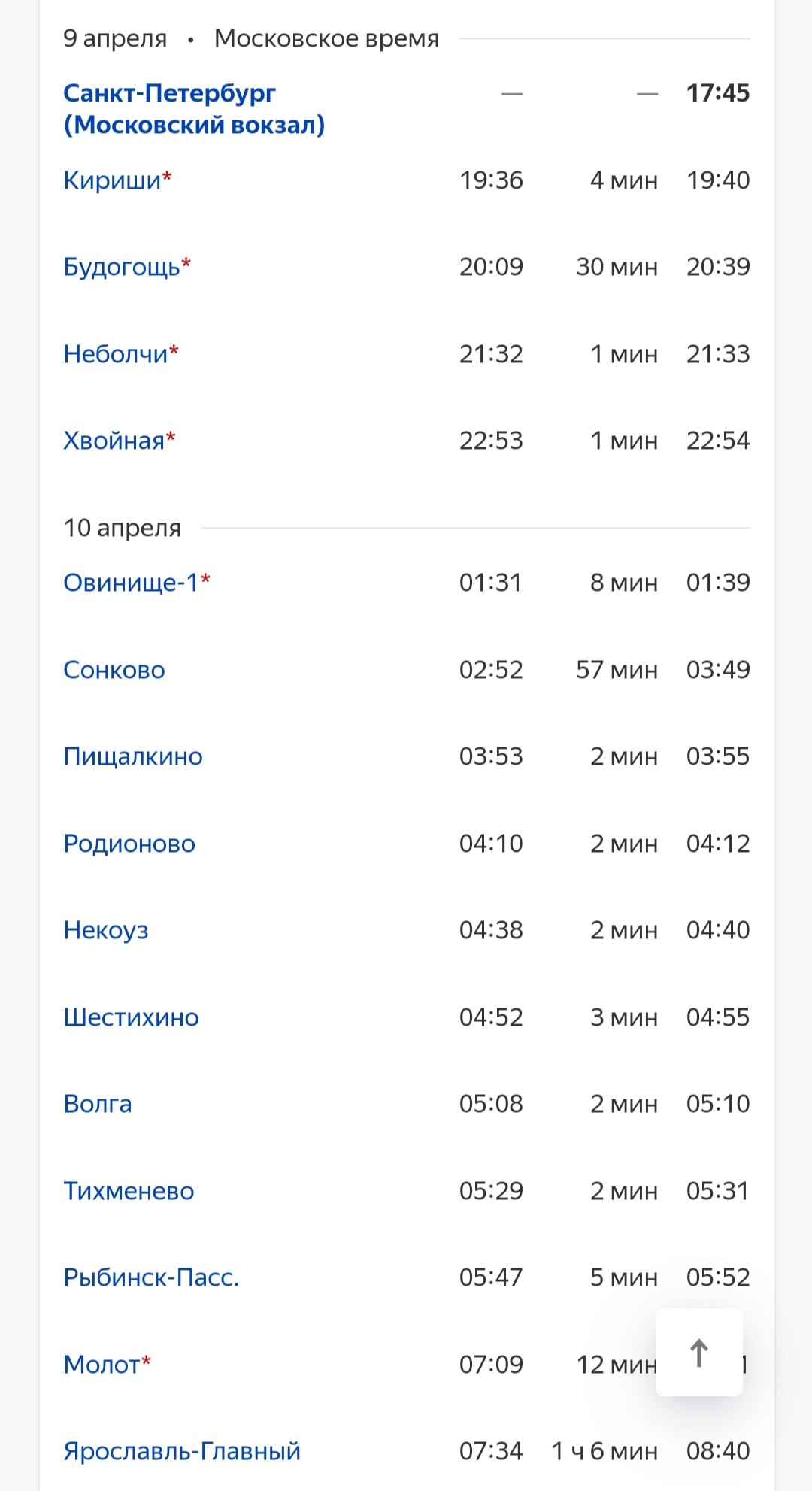Select the Шестихино station
Screen dimensions: 812x1491
pyautogui.click(x=131, y=1017)
